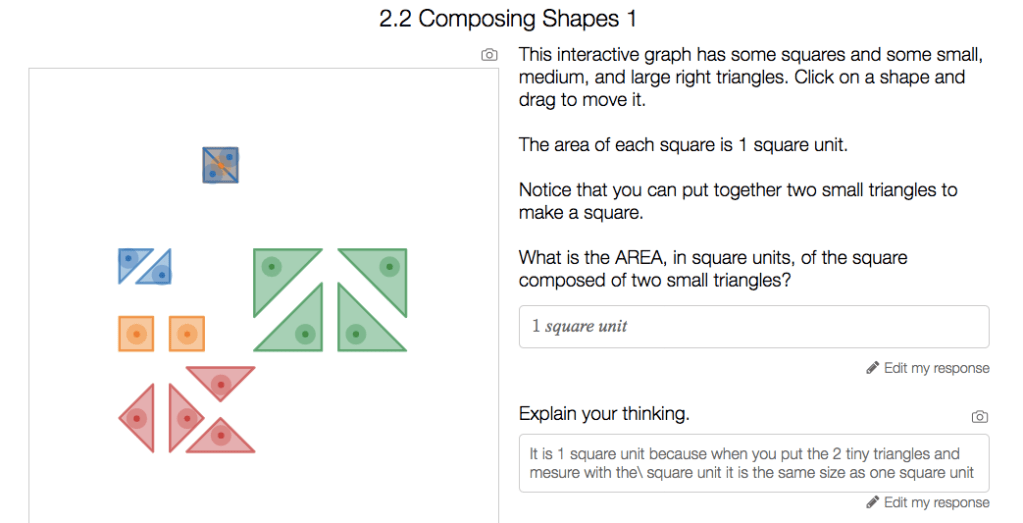
Task: Click the explanation text response box
Action: click(753, 463)
